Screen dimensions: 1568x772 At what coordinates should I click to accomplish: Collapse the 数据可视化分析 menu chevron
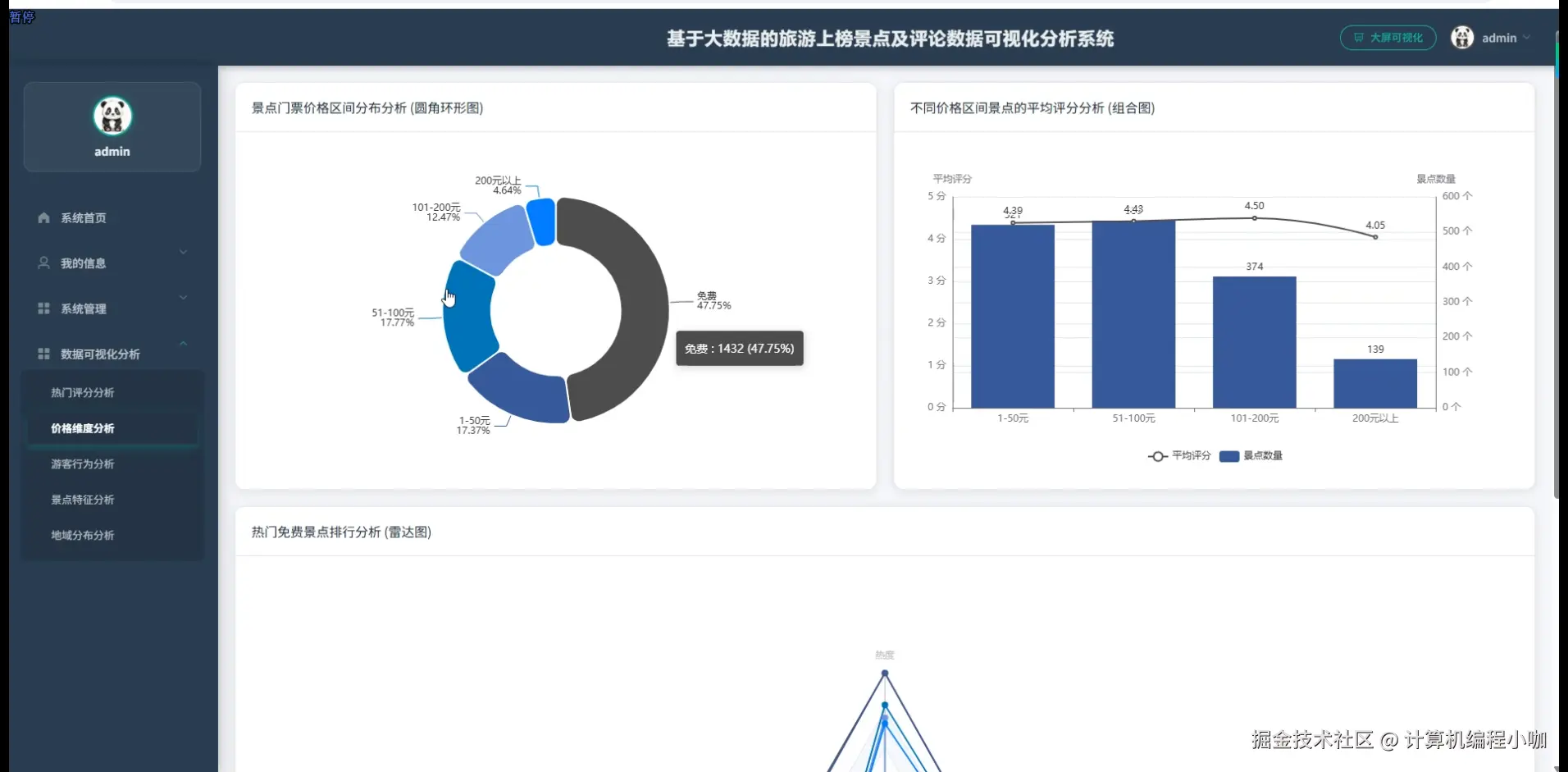pyautogui.click(x=183, y=343)
